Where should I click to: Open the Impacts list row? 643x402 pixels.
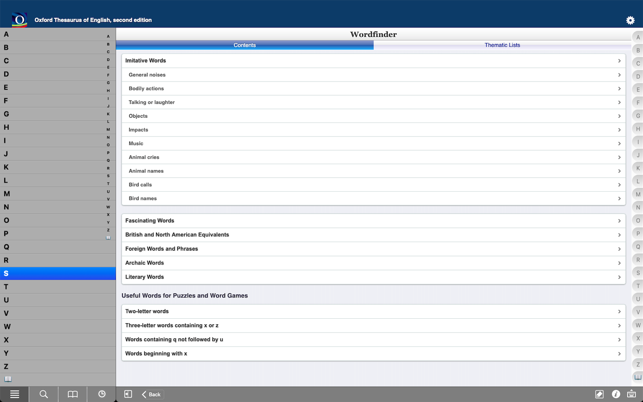click(374, 130)
